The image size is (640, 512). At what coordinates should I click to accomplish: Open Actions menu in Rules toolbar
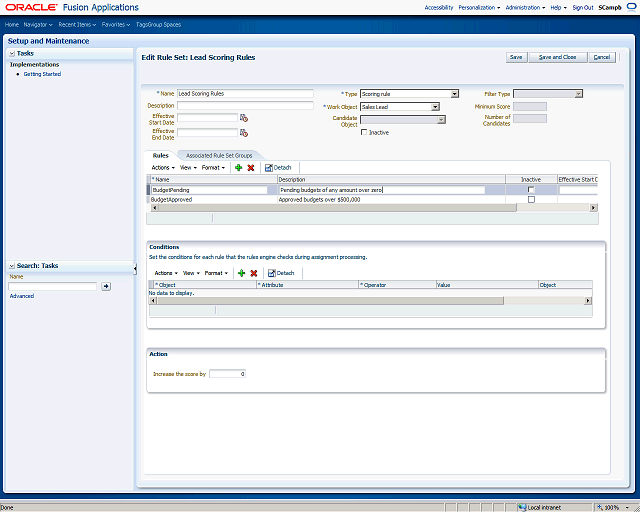pyautogui.click(x=163, y=167)
